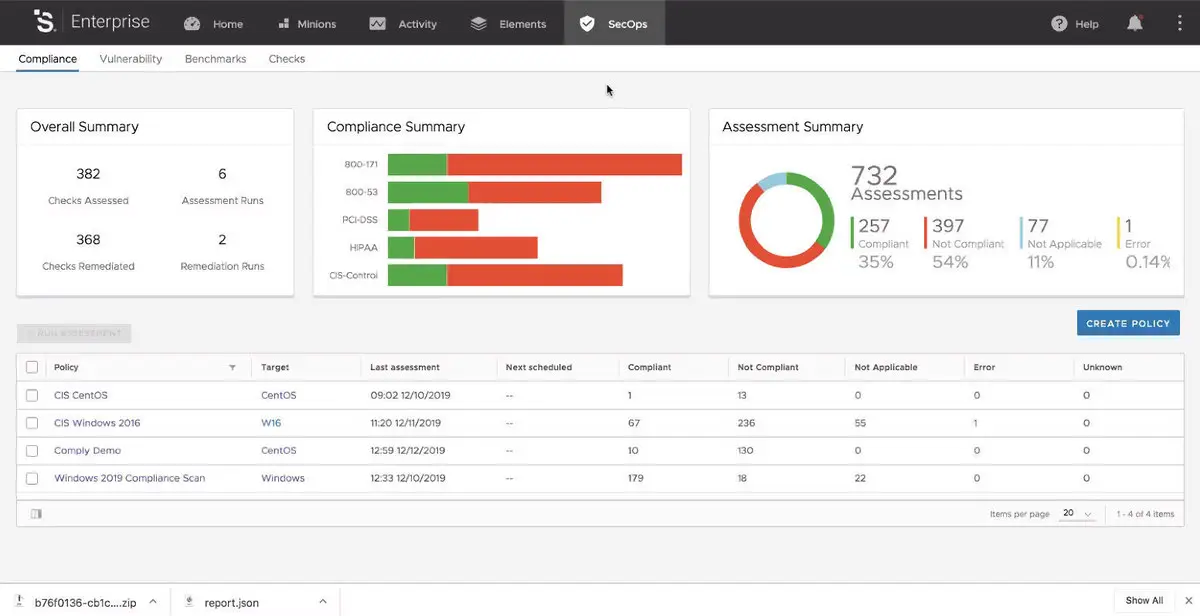Open the notifications bell icon
This screenshot has height=616, width=1200.
pos(1135,23)
